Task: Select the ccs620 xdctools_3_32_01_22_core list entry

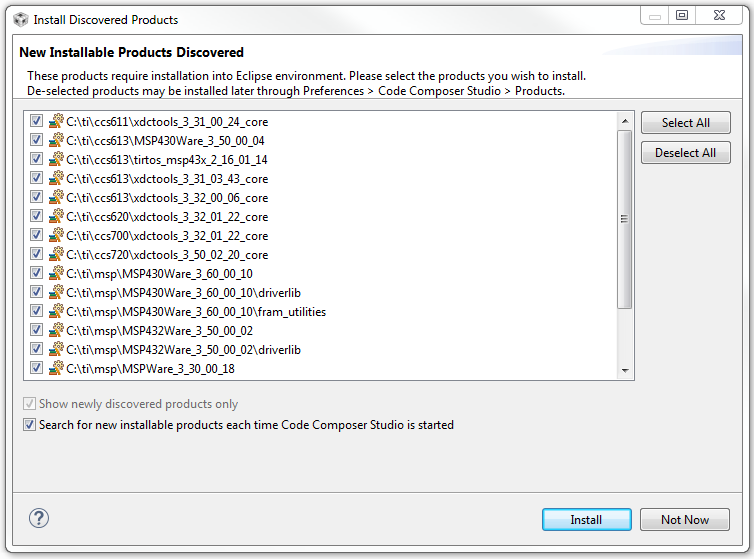Action: pos(167,216)
